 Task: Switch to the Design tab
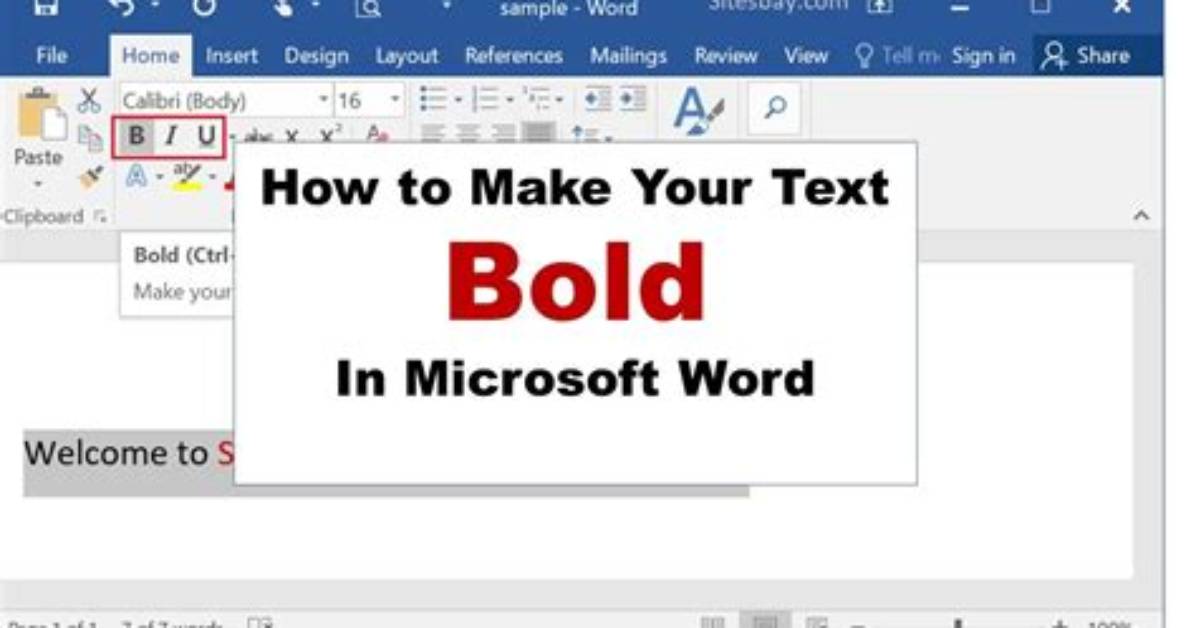pyautogui.click(x=316, y=56)
